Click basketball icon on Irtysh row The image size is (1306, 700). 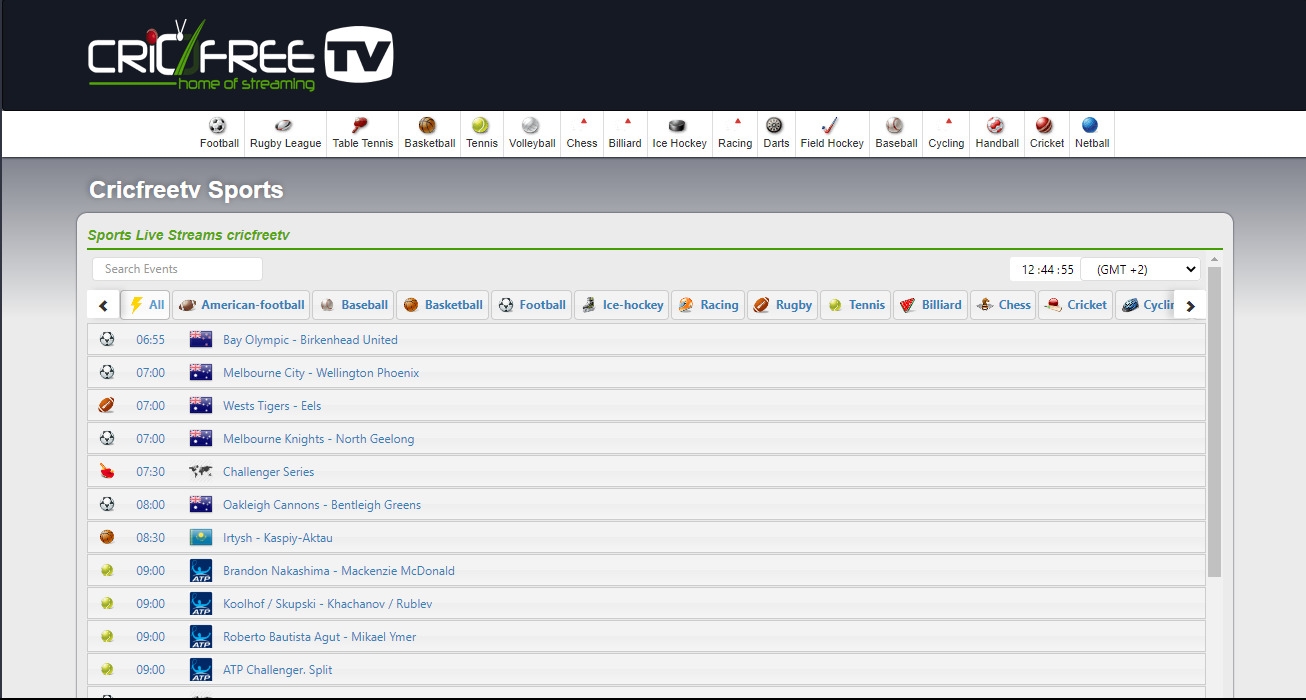click(x=107, y=537)
